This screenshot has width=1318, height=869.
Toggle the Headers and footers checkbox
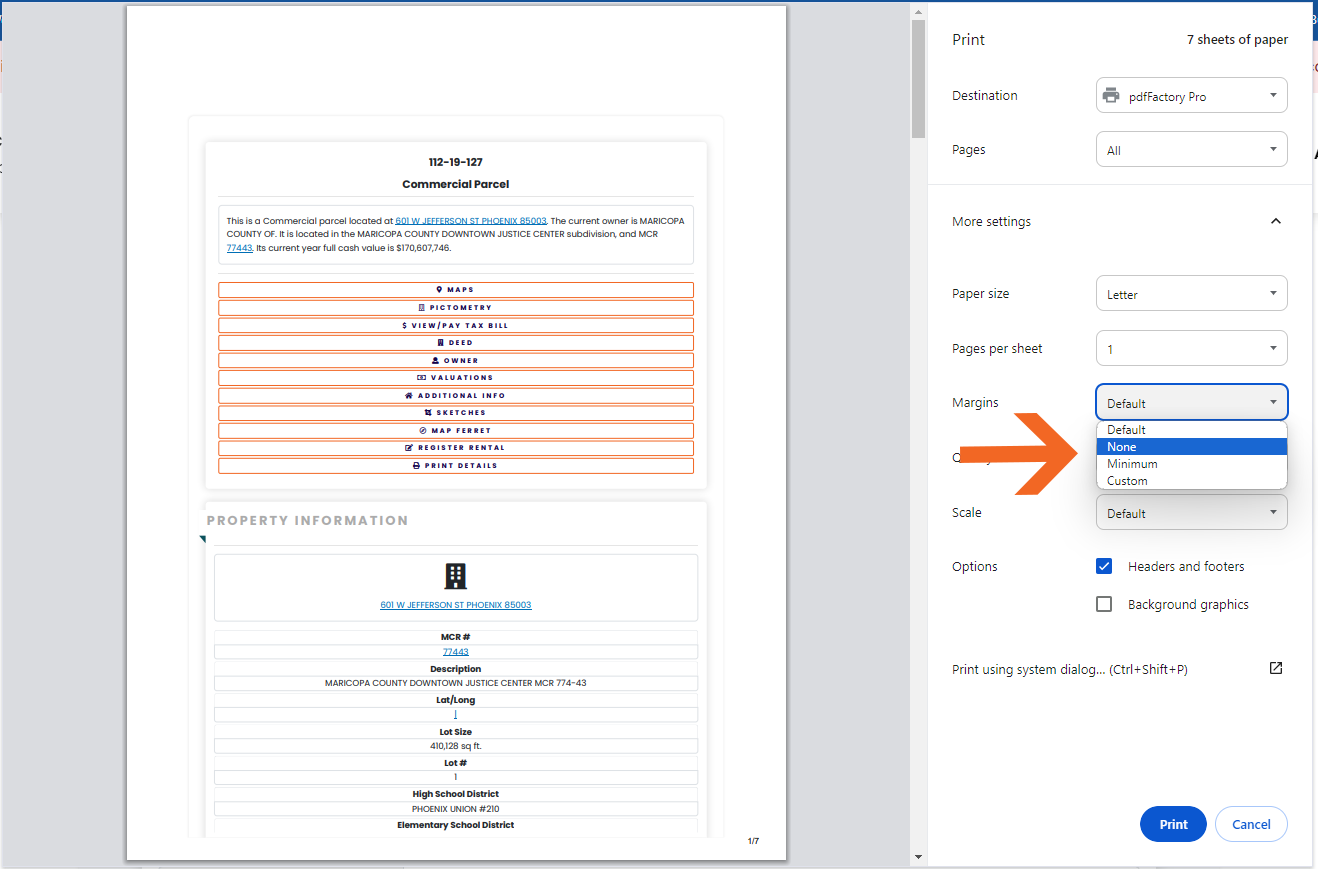click(x=1104, y=566)
